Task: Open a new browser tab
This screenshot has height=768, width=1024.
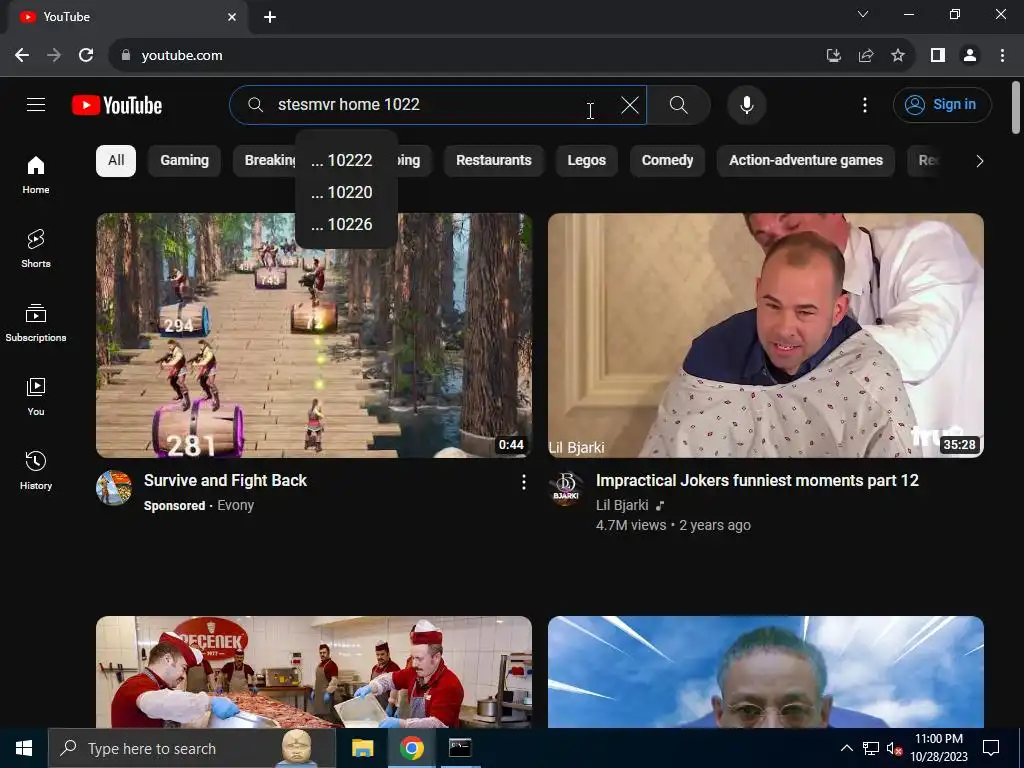Action: click(x=270, y=17)
